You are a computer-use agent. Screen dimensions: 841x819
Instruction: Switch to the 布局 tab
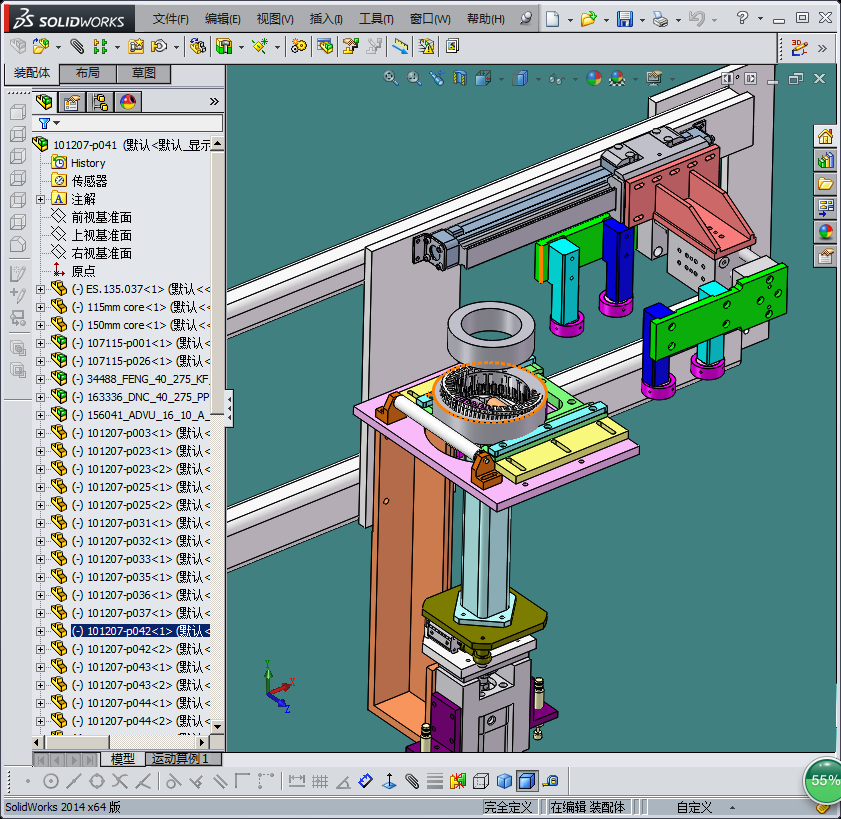87,74
